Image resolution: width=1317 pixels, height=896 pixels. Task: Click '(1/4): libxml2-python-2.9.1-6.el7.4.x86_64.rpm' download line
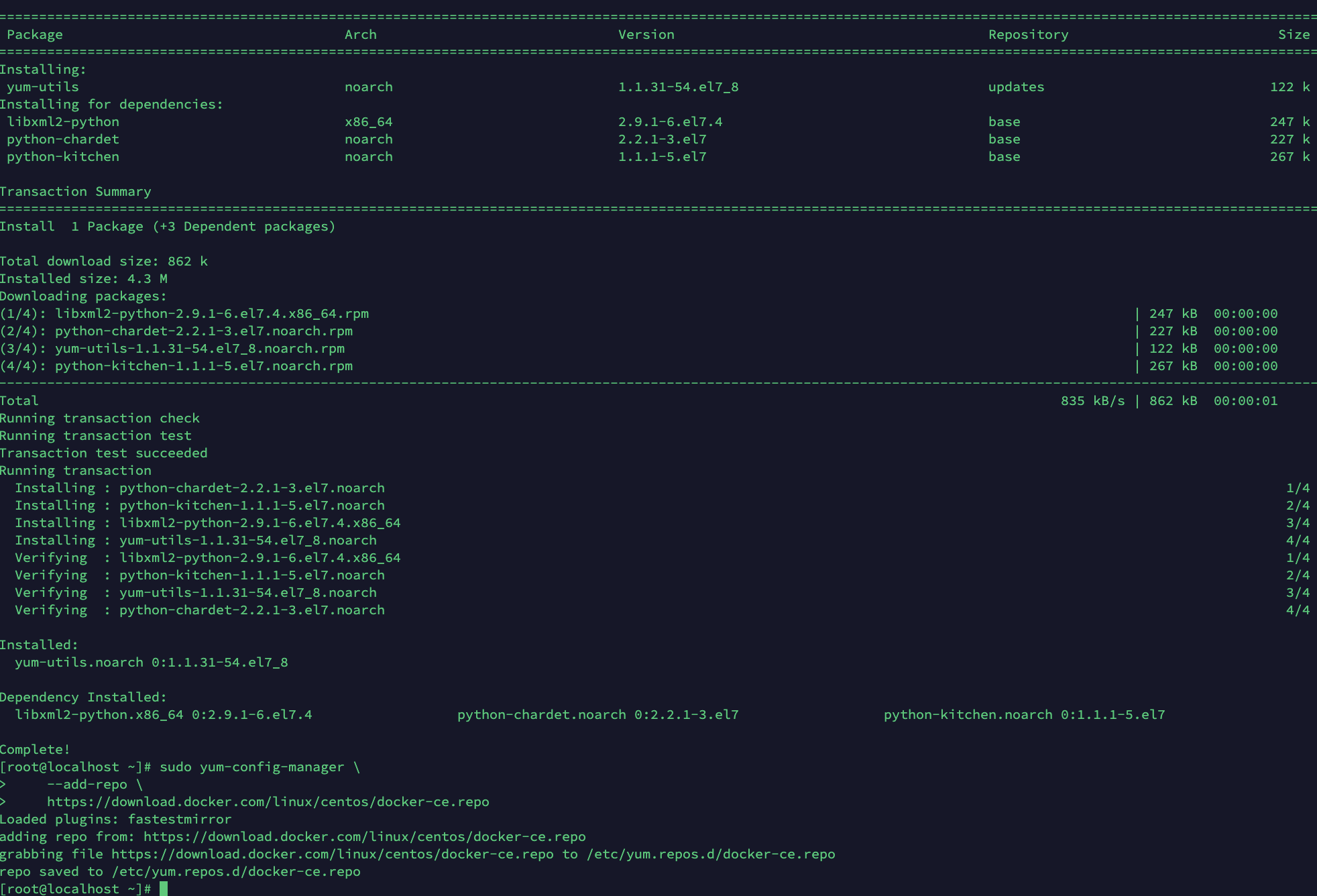point(184,313)
